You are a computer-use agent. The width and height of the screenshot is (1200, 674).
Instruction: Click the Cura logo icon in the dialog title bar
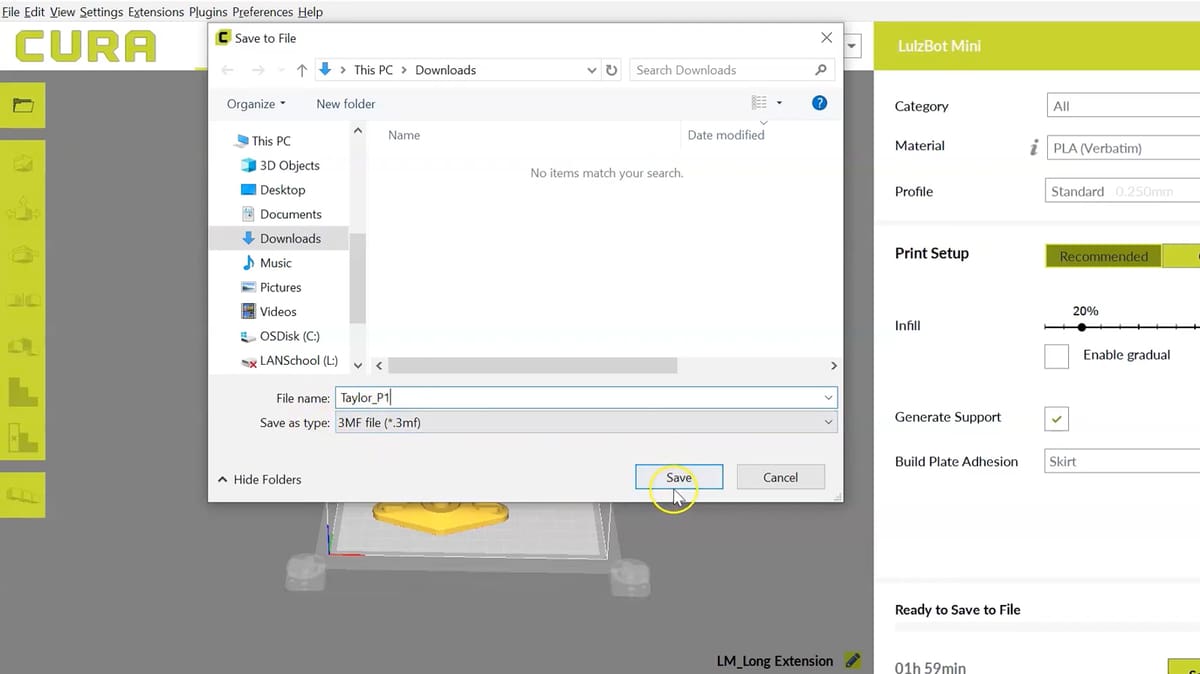(223, 38)
